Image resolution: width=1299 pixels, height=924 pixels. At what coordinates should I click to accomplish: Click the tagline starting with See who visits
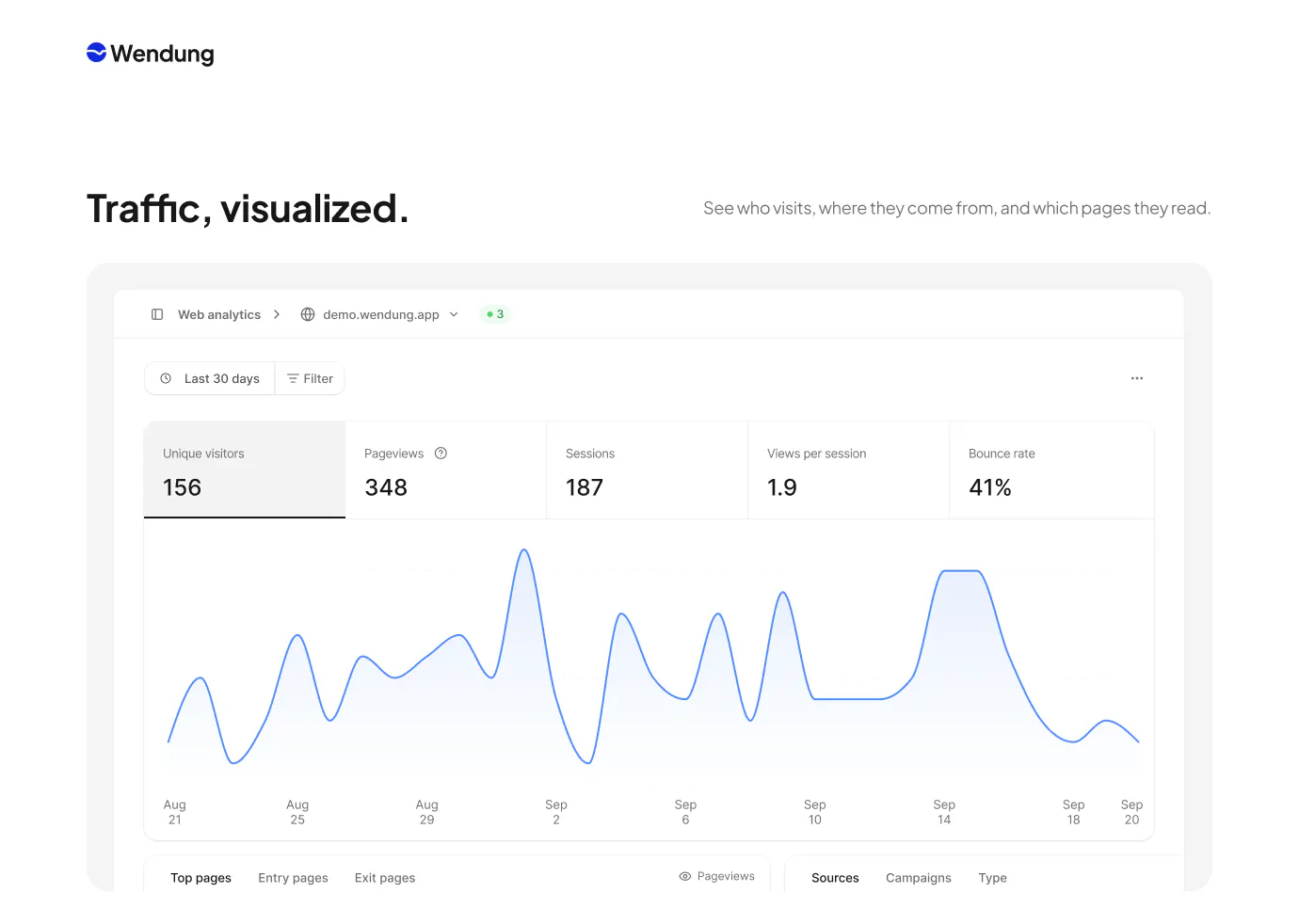[957, 208]
